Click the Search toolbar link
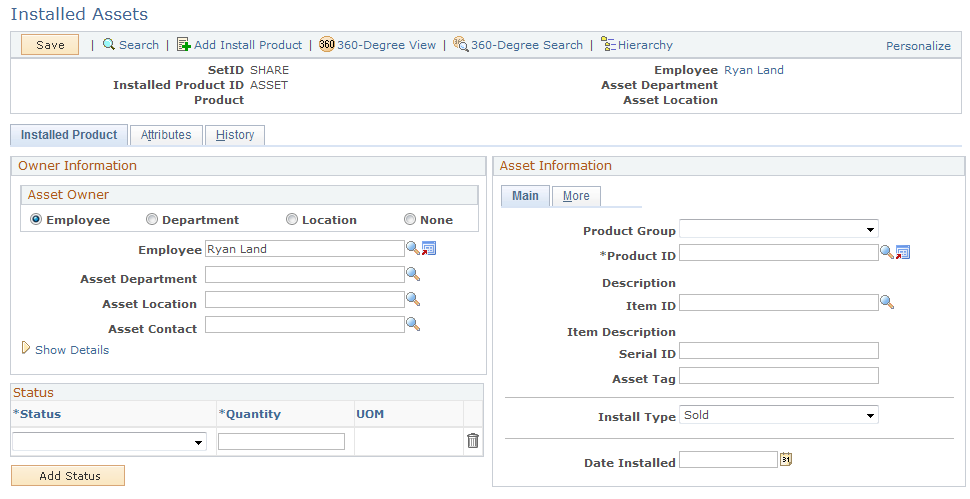 [x=139, y=45]
